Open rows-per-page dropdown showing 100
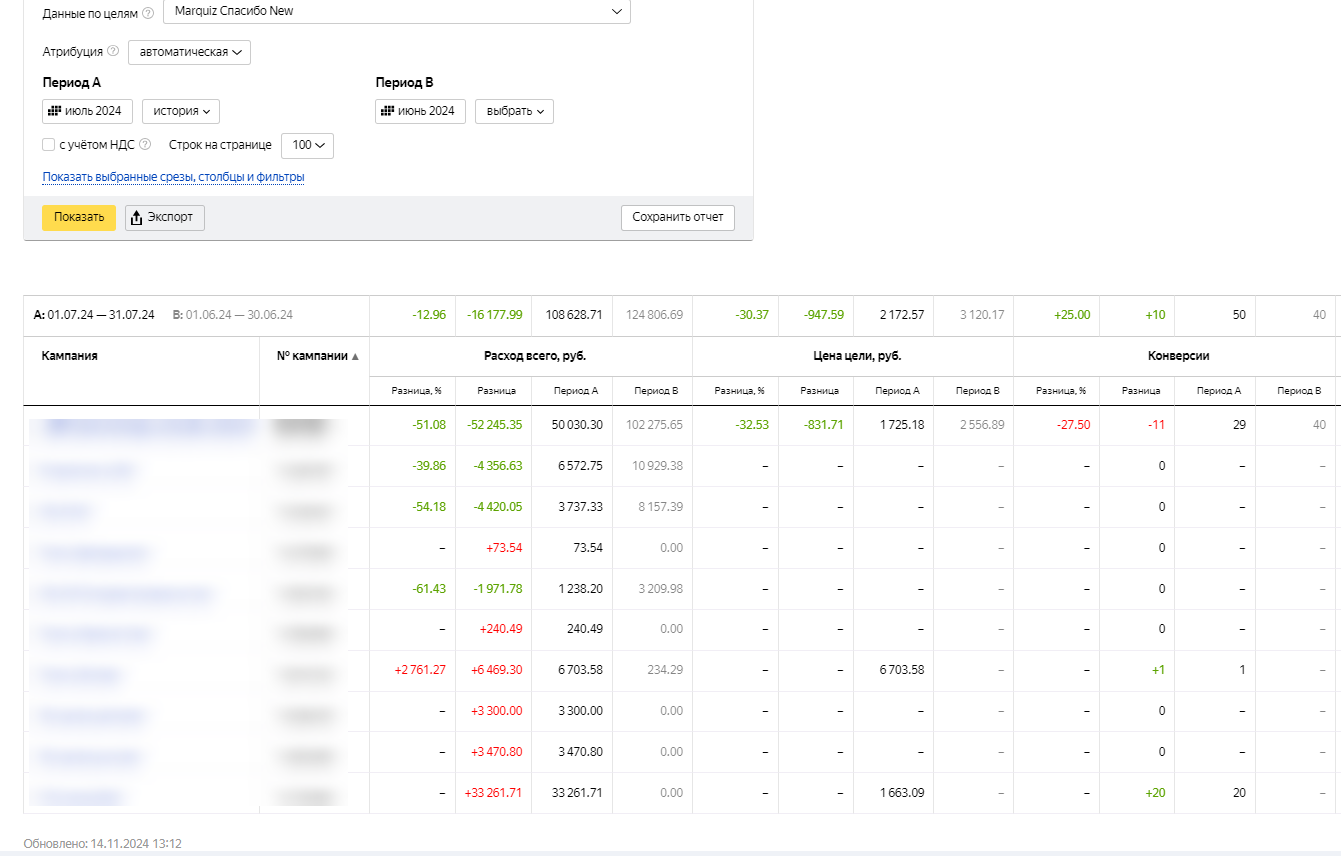 pyautogui.click(x=307, y=146)
